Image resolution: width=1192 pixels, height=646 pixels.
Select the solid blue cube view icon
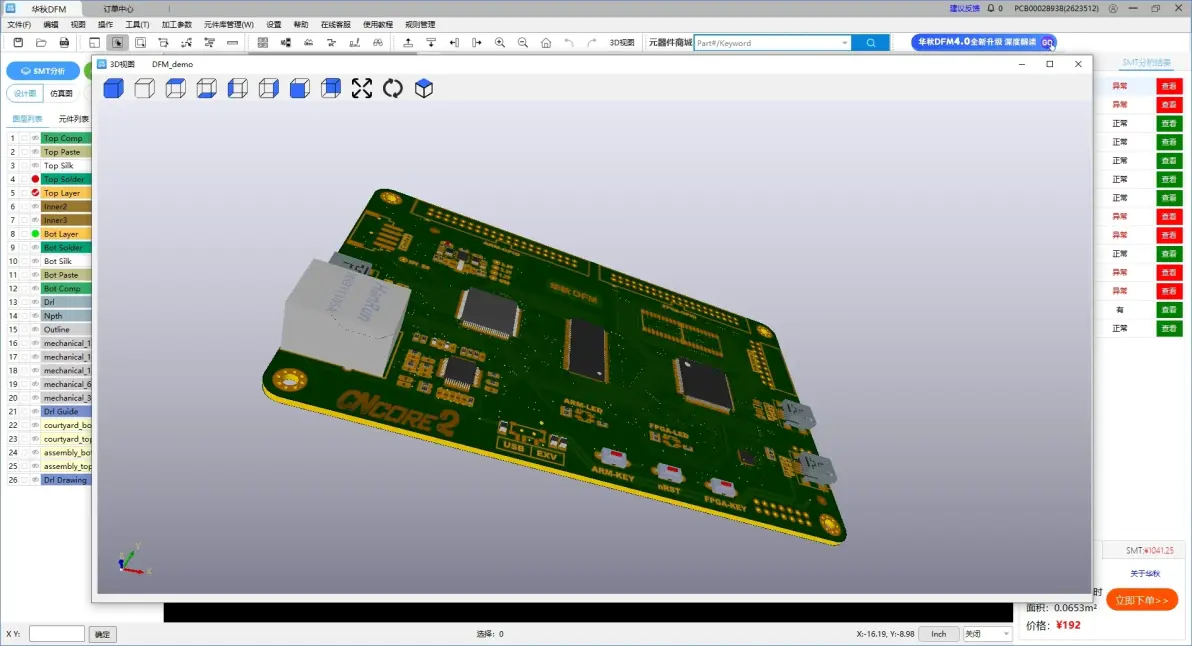tap(113, 88)
